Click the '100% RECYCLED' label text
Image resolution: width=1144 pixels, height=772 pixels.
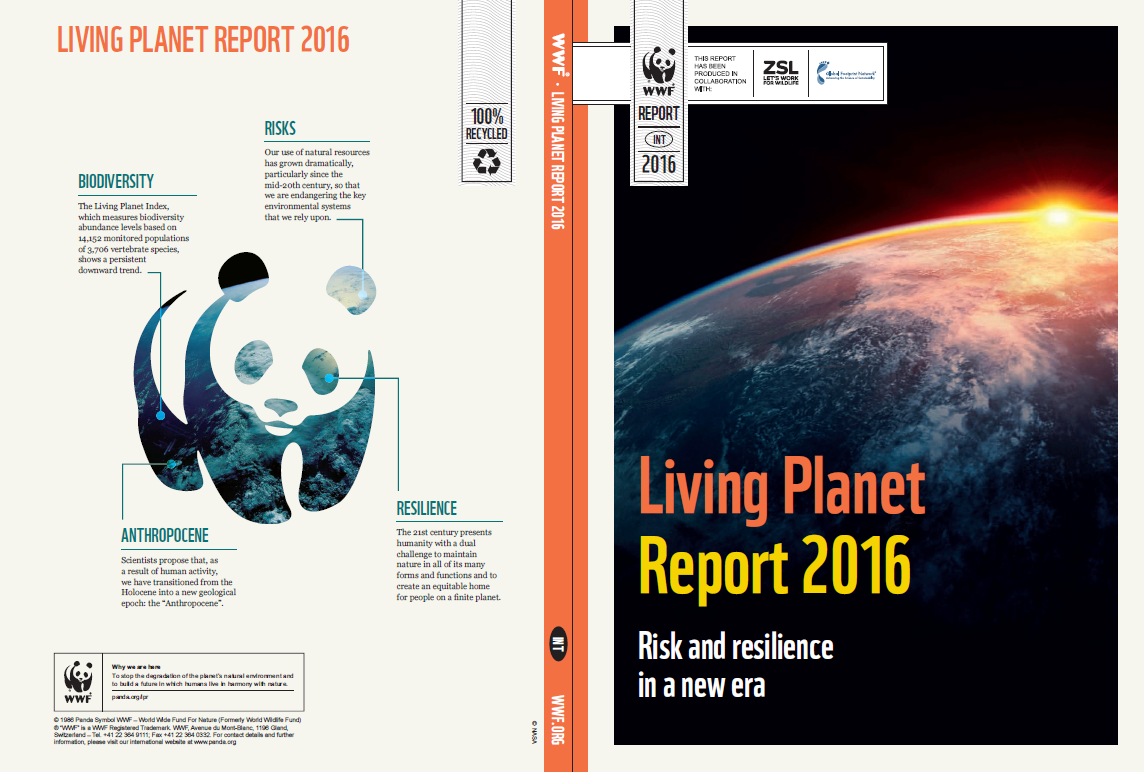click(486, 123)
